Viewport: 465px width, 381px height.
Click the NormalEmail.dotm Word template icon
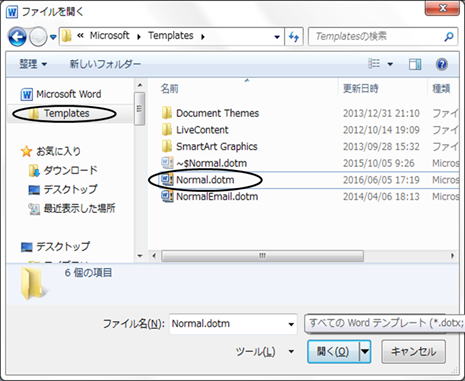(167, 197)
